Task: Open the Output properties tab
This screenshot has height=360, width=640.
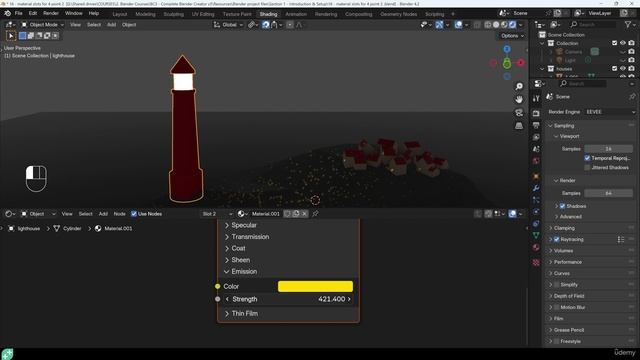Action: pyautogui.click(x=536, y=125)
